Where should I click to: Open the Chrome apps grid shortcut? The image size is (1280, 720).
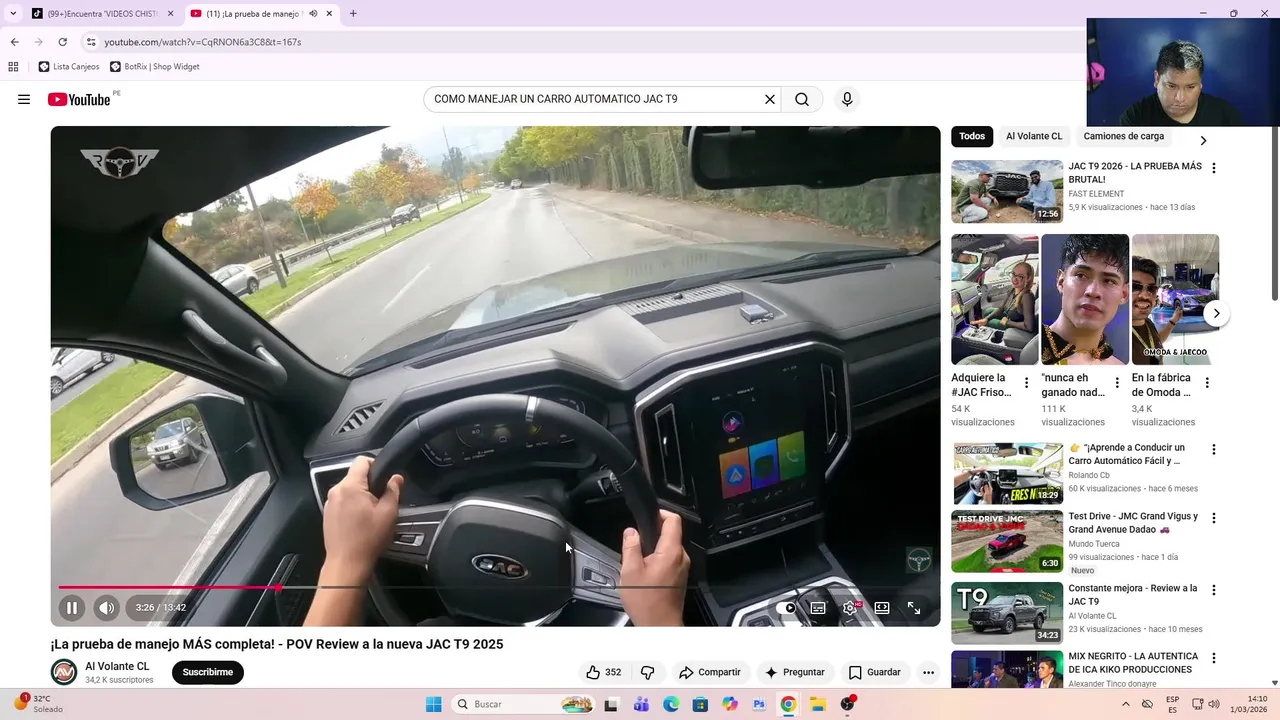[13, 67]
